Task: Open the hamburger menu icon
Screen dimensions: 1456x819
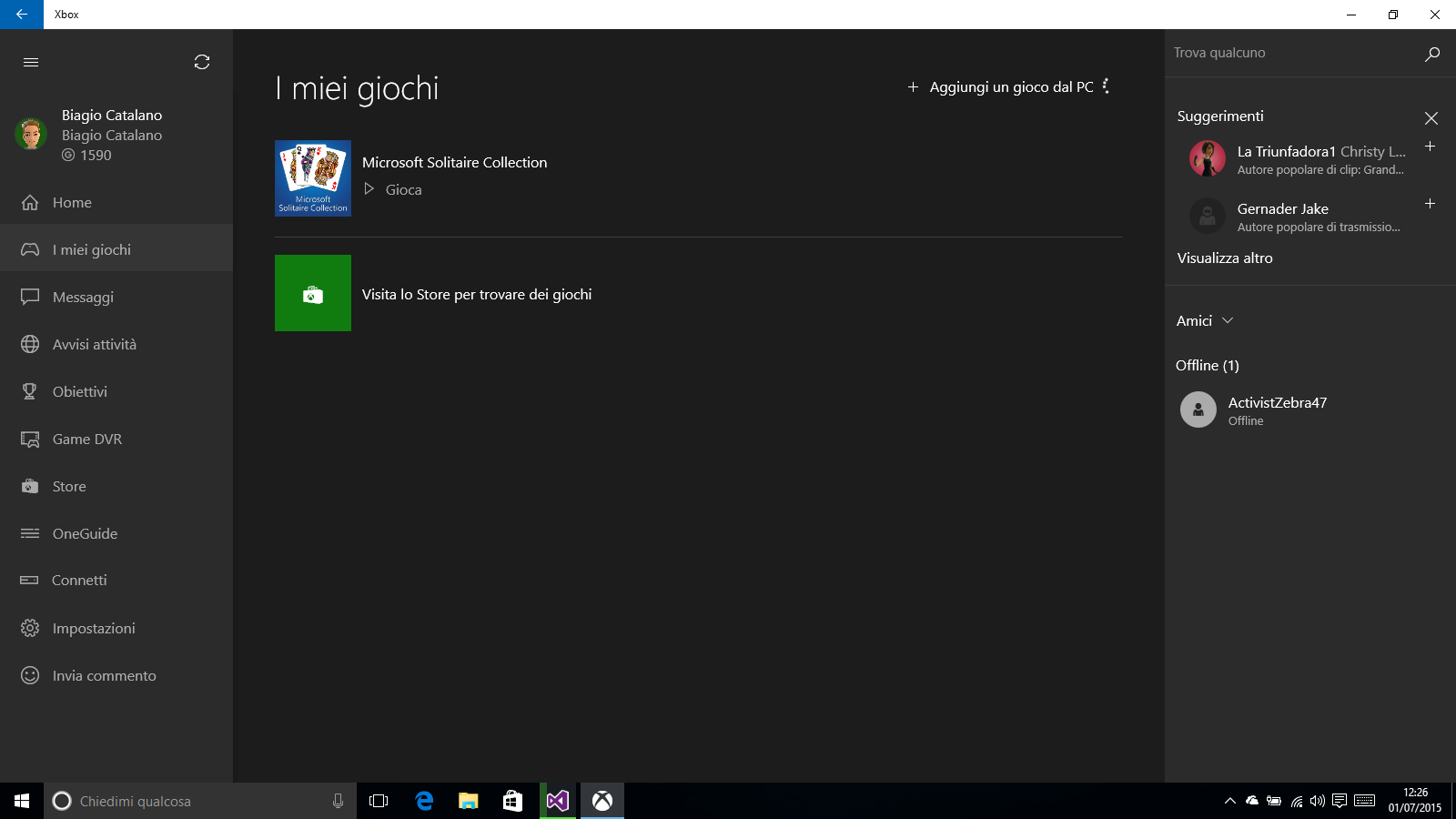Action: 31,62
